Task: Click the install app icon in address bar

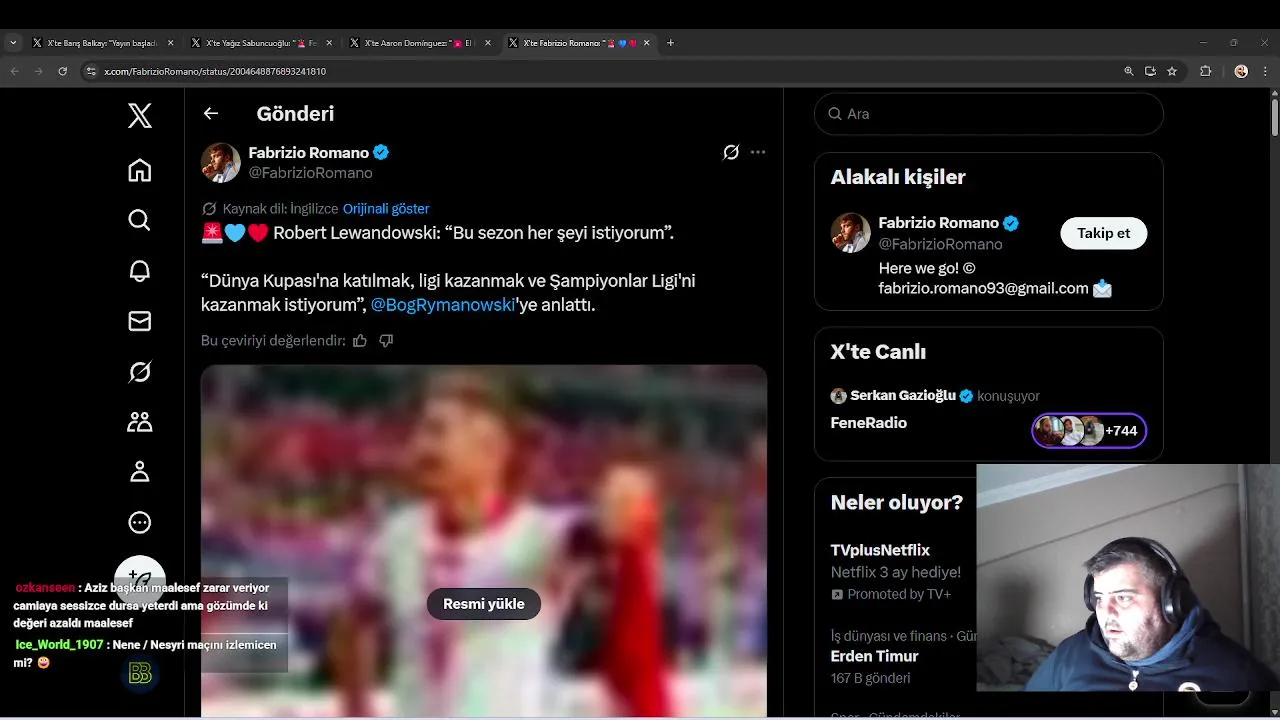Action: [1150, 71]
